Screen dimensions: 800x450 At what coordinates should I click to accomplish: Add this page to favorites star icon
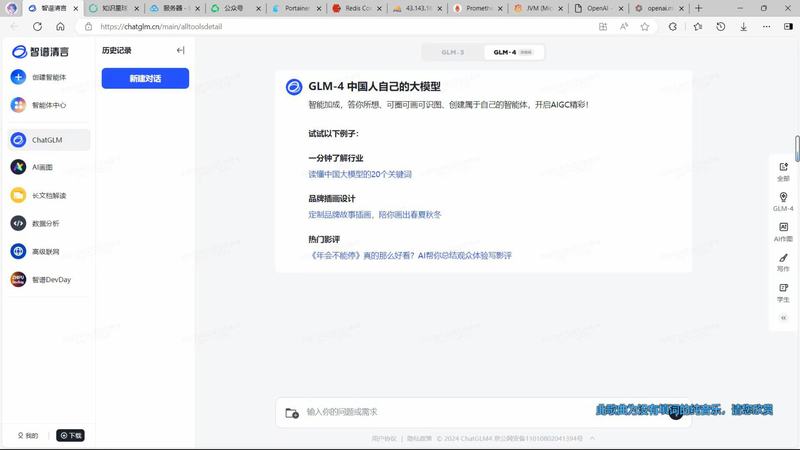[645, 27]
